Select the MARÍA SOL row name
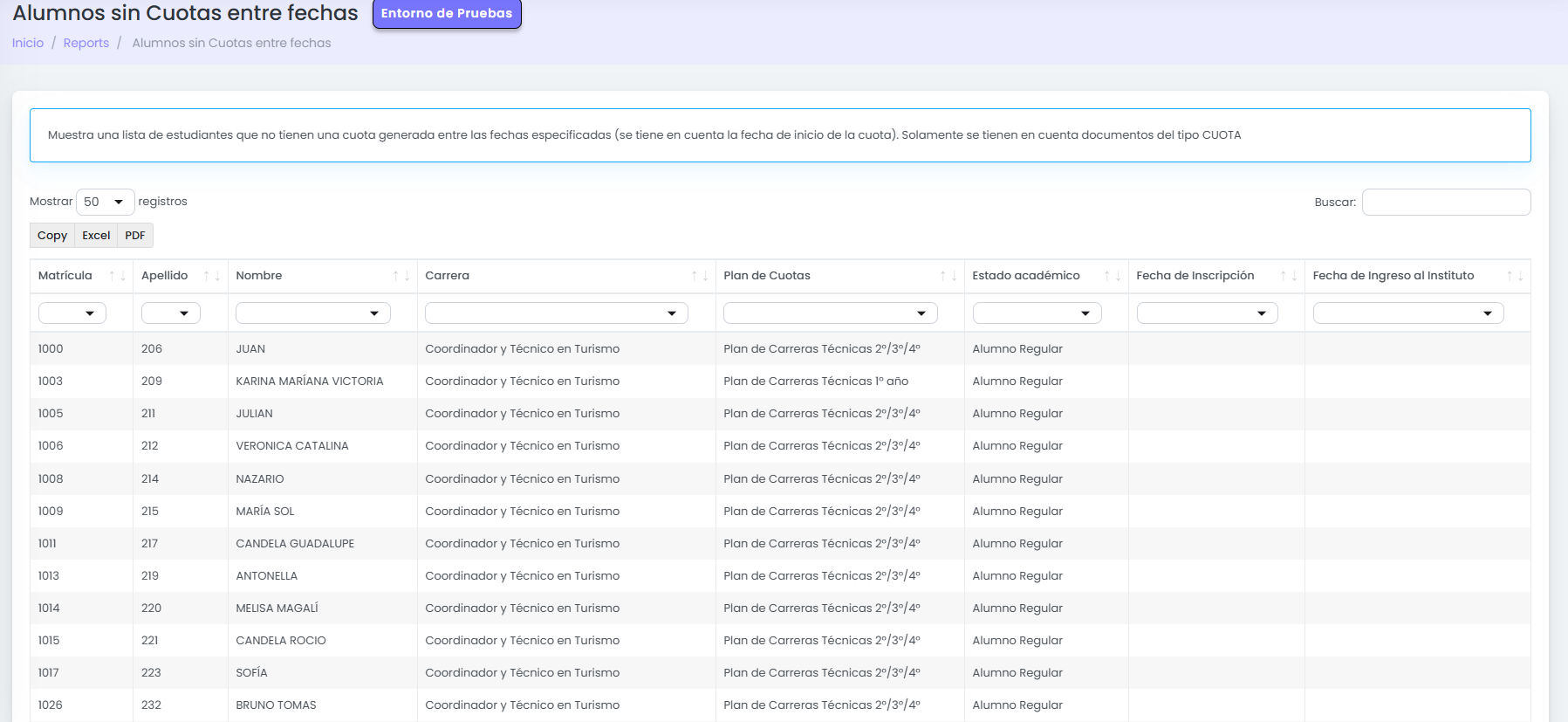This screenshot has width=1568, height=722. [x=265, y=512]
